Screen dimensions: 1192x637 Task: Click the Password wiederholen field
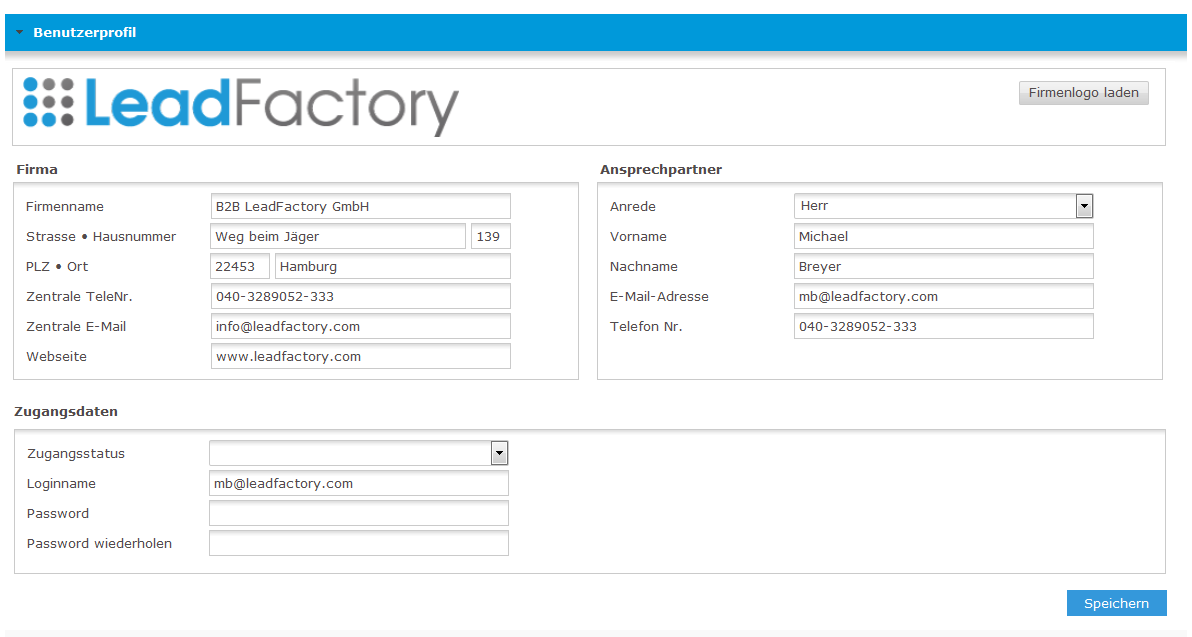pyautogui.click(x=359, y=544)
